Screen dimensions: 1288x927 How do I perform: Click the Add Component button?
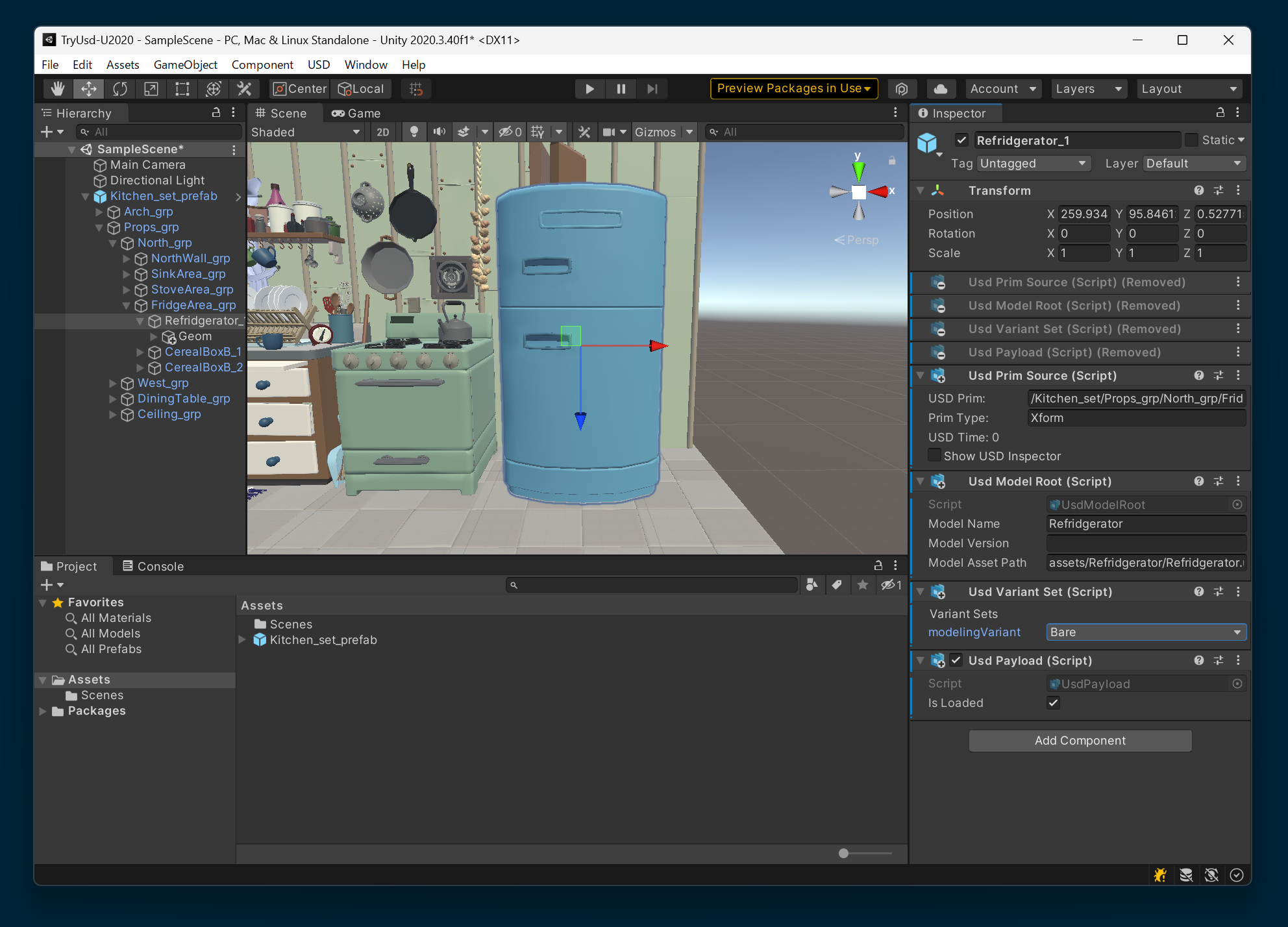point(1080,741)
